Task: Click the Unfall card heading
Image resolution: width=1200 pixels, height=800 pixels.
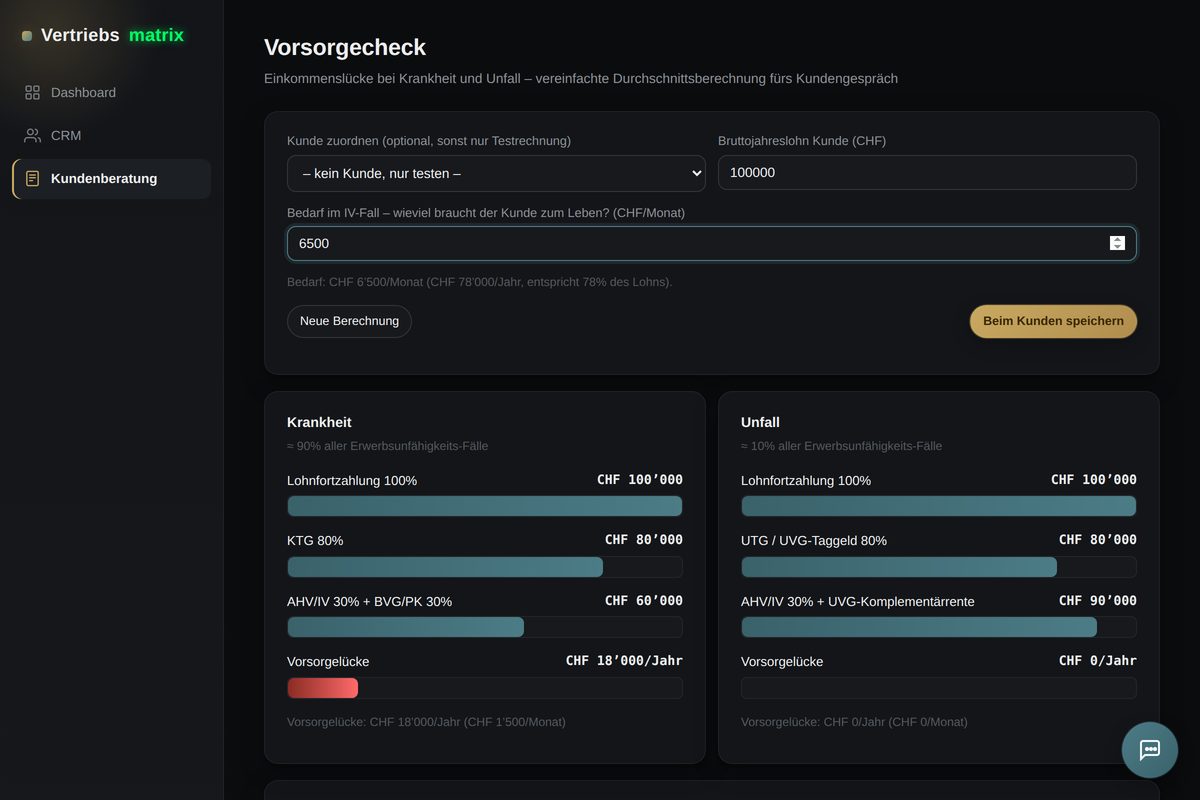Action: (x=760, y=422)
